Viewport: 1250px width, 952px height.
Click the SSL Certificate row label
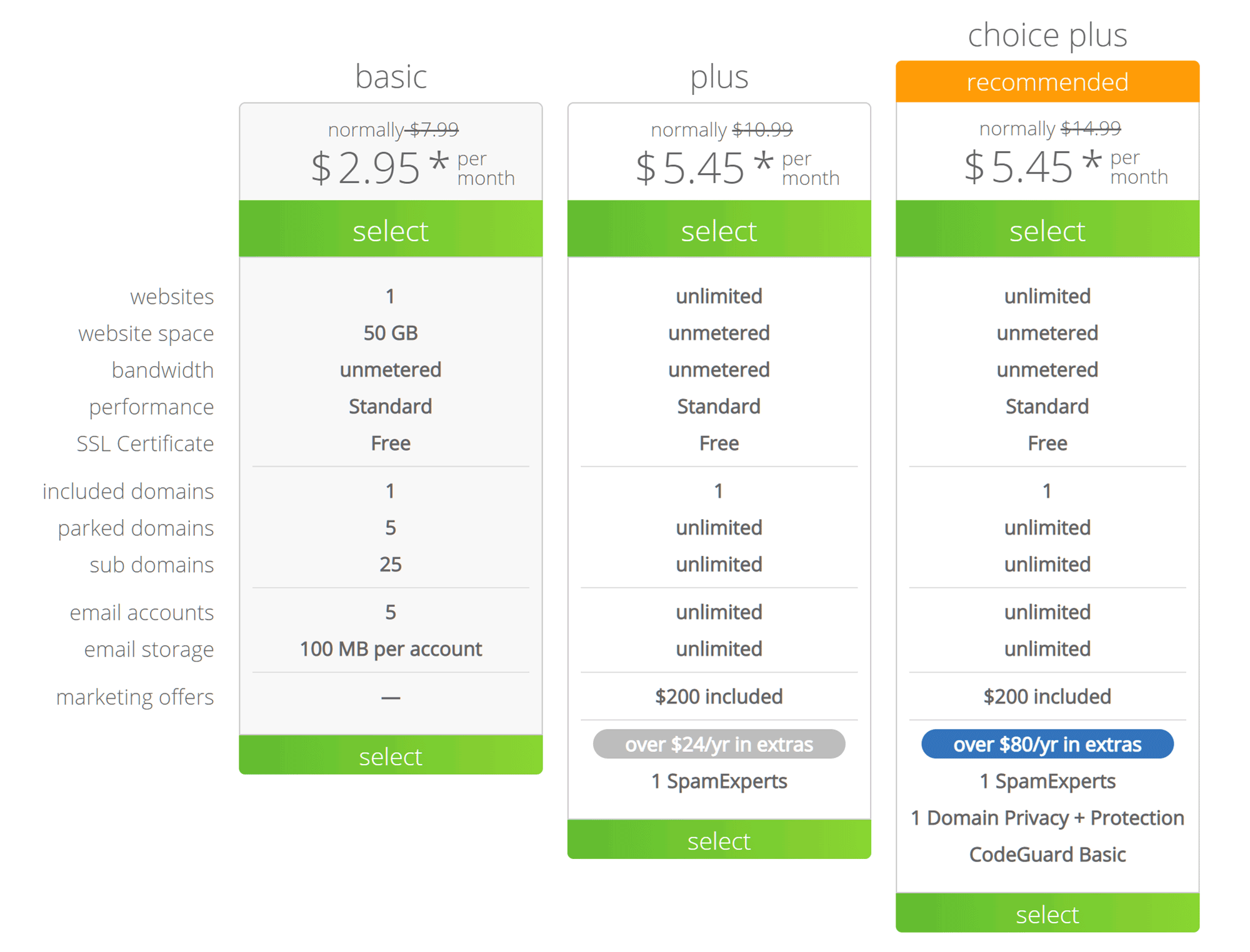[x=144, y=444]
